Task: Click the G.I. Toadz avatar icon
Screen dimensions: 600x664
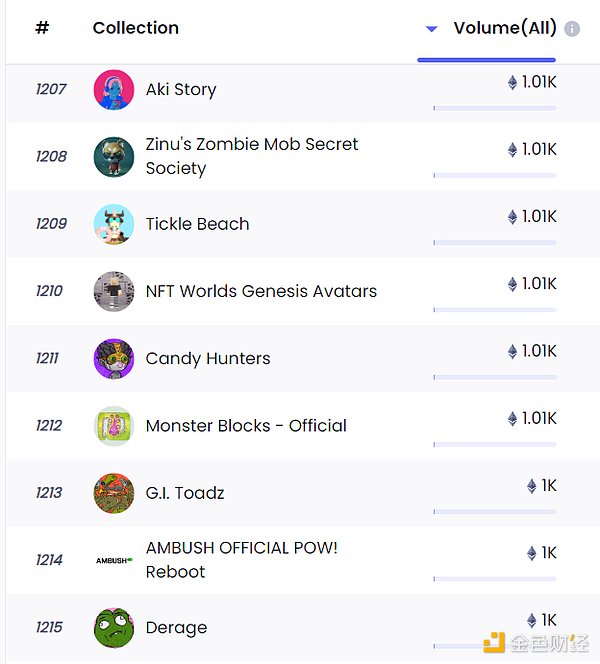Action: [113, 493]
